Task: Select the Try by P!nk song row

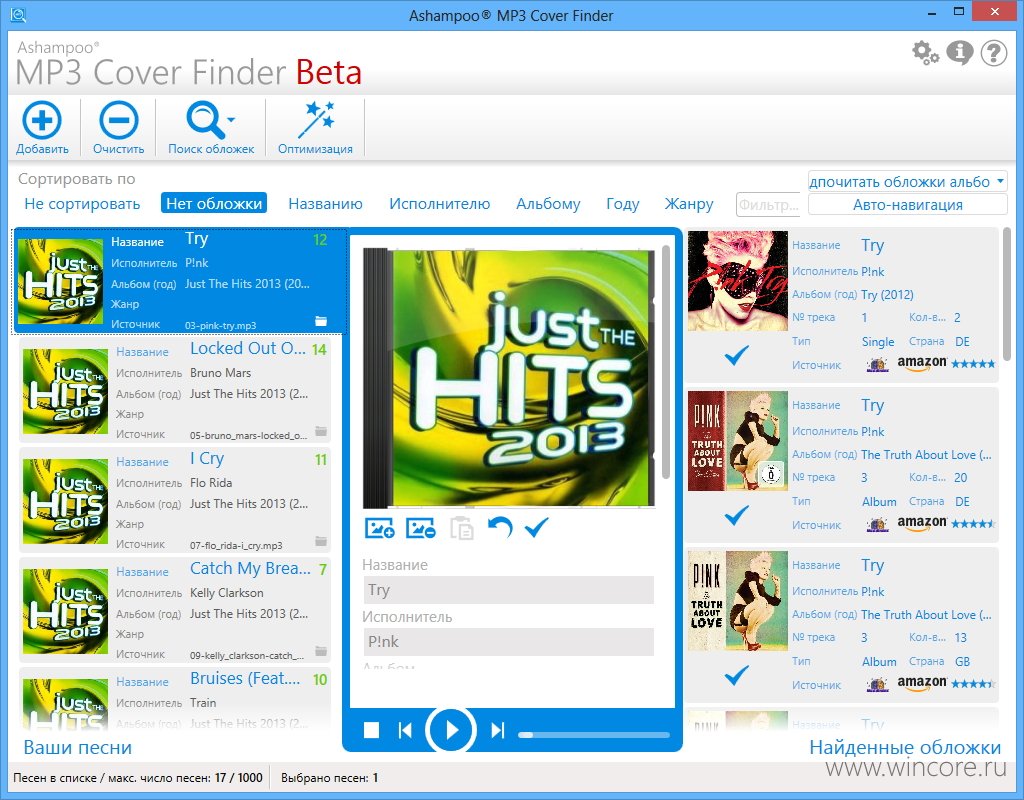Action: pyautogui.click(x=180, y=281)
